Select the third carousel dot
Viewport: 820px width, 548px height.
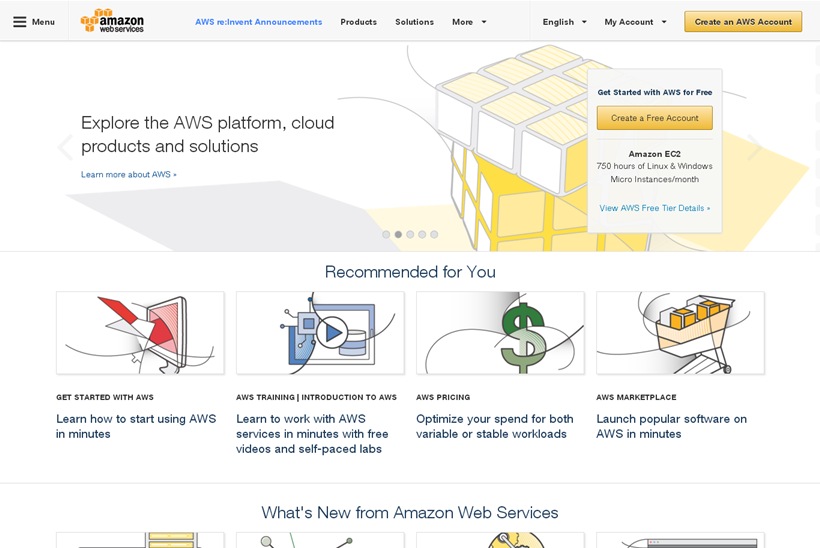[x=410, y=234]
